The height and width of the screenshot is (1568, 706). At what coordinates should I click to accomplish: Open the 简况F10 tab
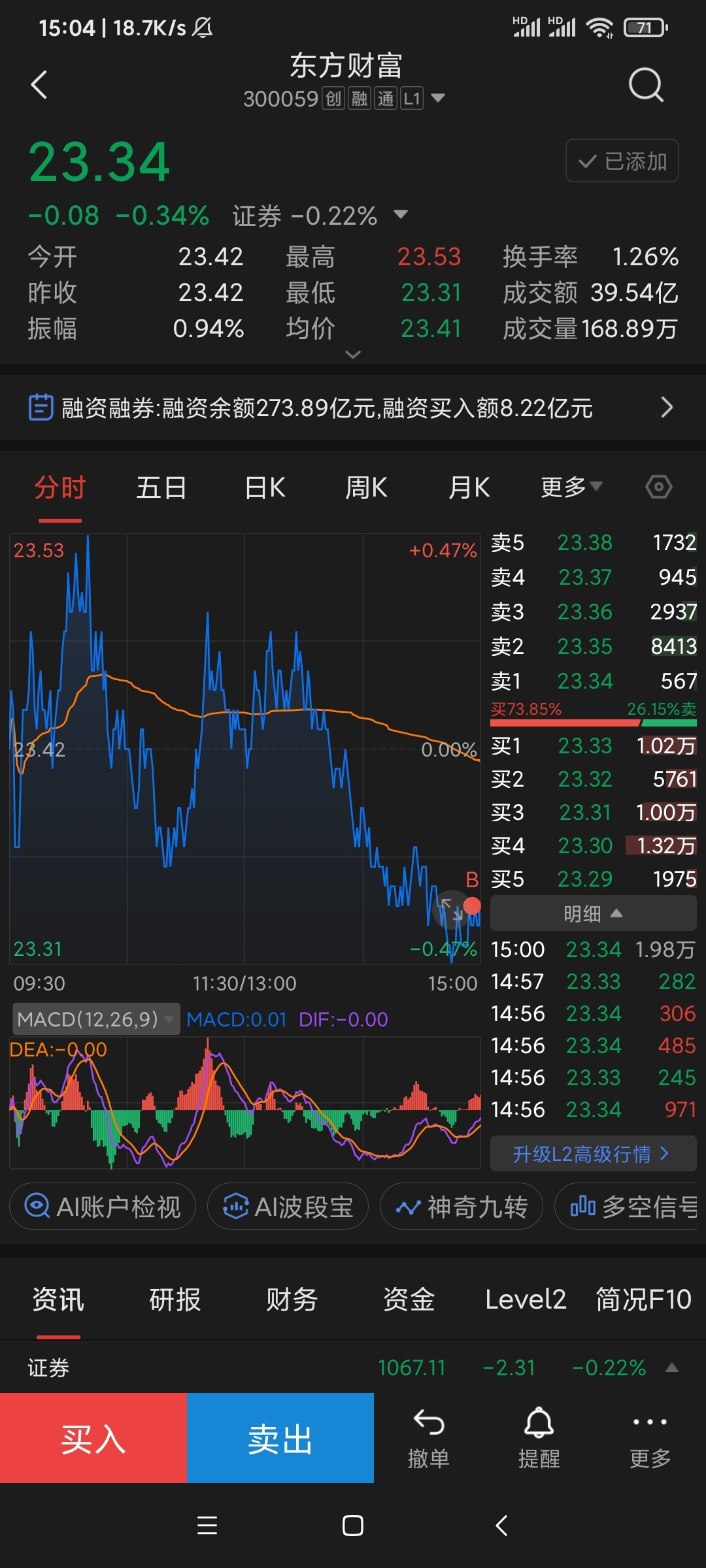coord(643,1299)
